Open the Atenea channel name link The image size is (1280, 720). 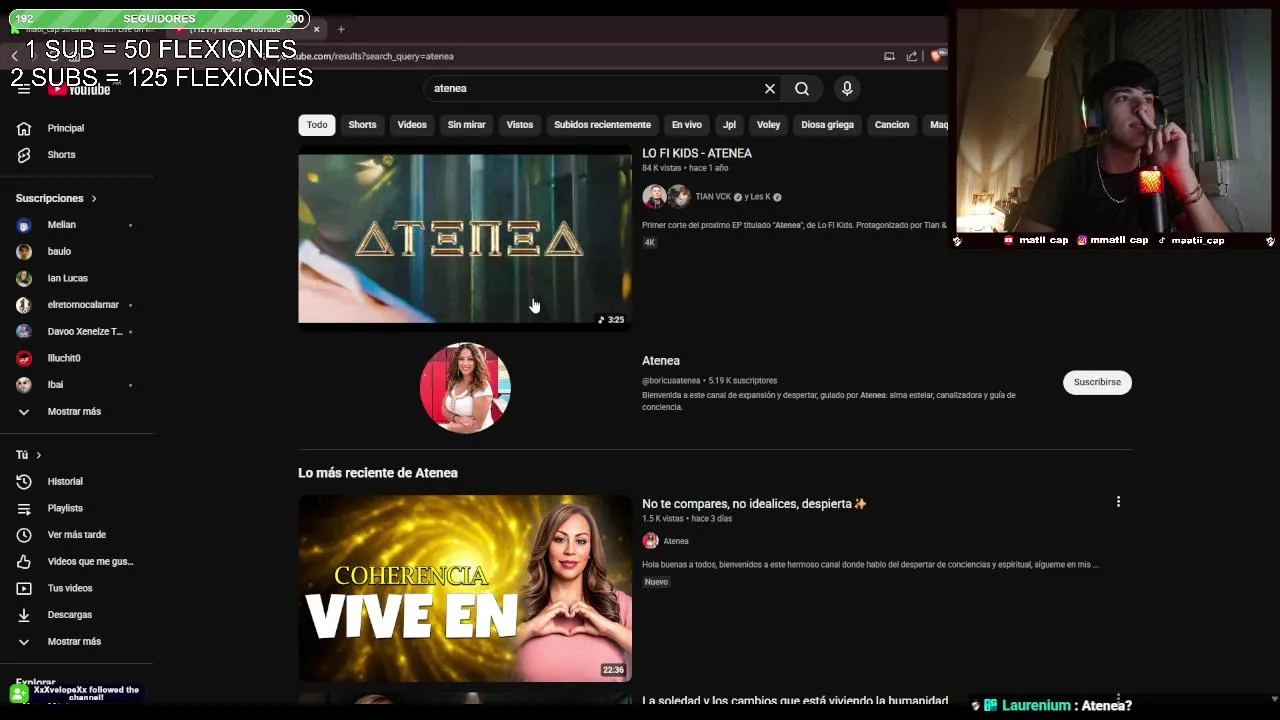[x=661, y=361]
